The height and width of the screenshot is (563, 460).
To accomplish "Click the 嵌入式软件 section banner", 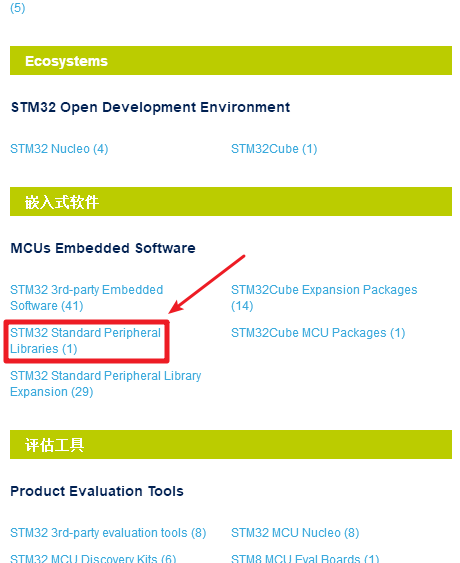I will 231,202.
